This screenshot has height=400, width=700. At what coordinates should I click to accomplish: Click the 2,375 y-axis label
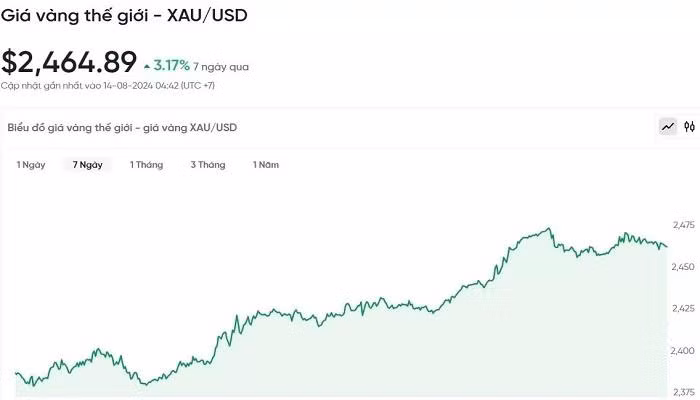point(684,392)
